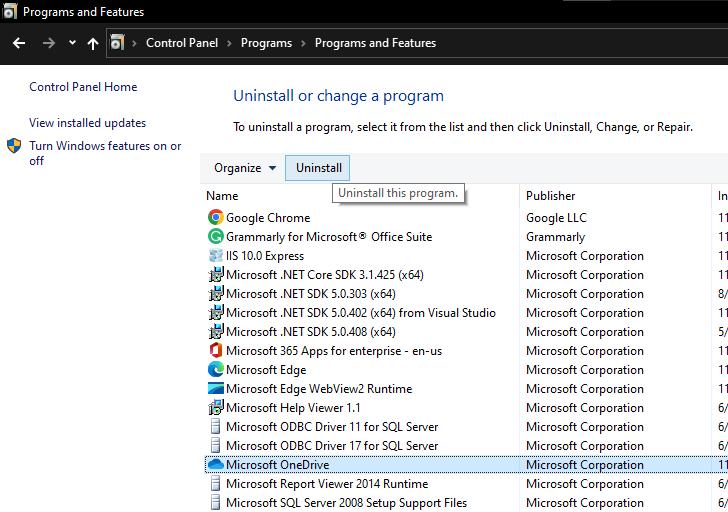
Task: Click the ODBC Driver 11 icon
Action: 215,427
